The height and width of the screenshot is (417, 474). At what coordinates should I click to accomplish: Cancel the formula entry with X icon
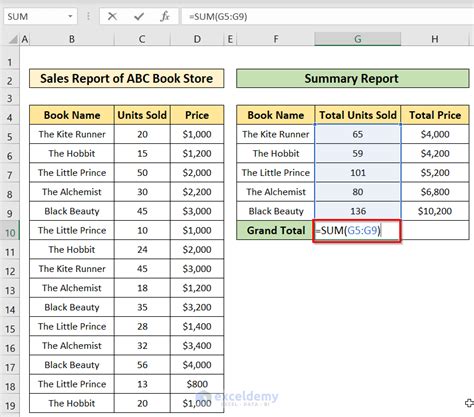click(x=112, y=16)
